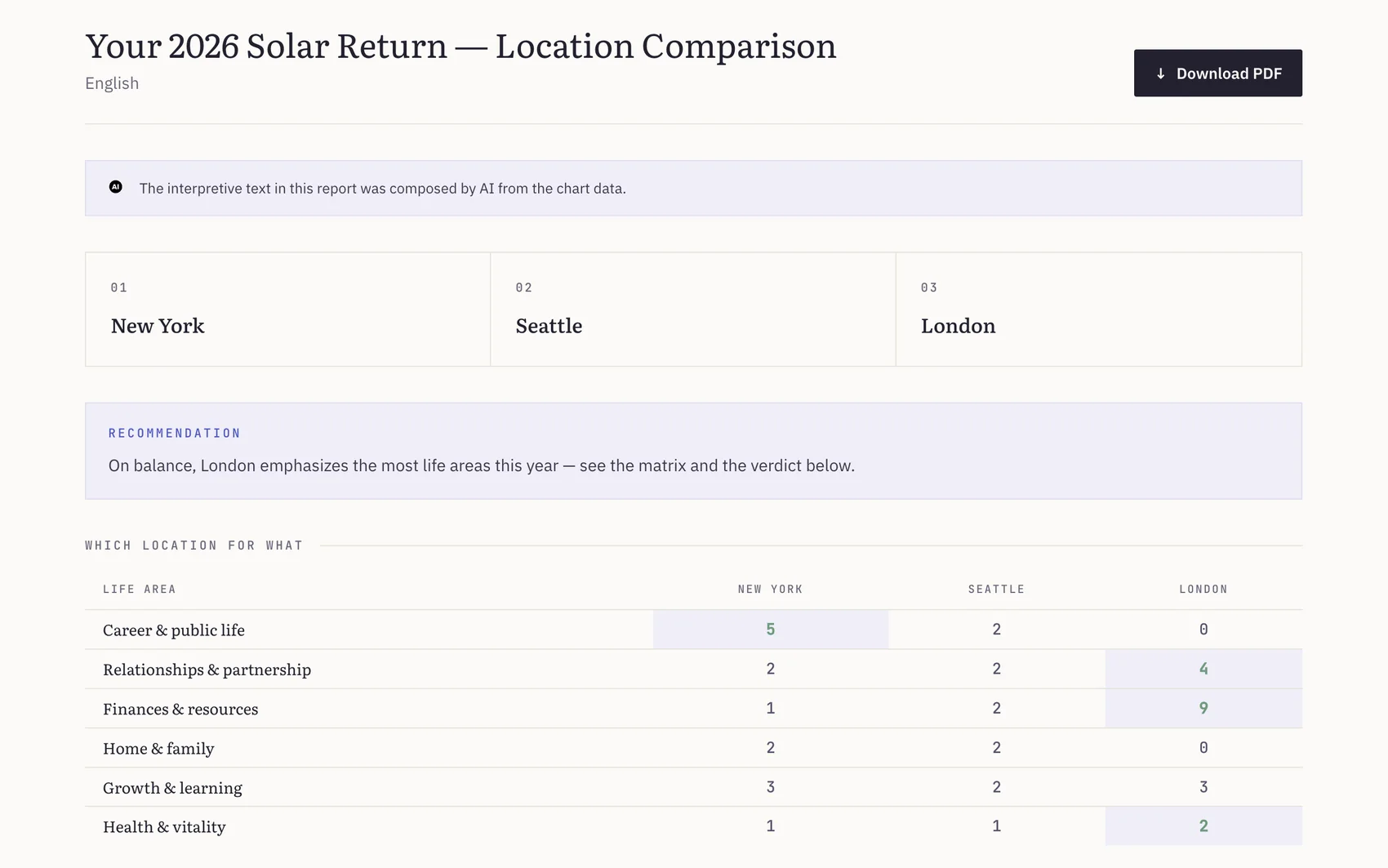This screenshot has width=1388, height=868.
Task: Select the Seattle location card
Action: point(693,309)
